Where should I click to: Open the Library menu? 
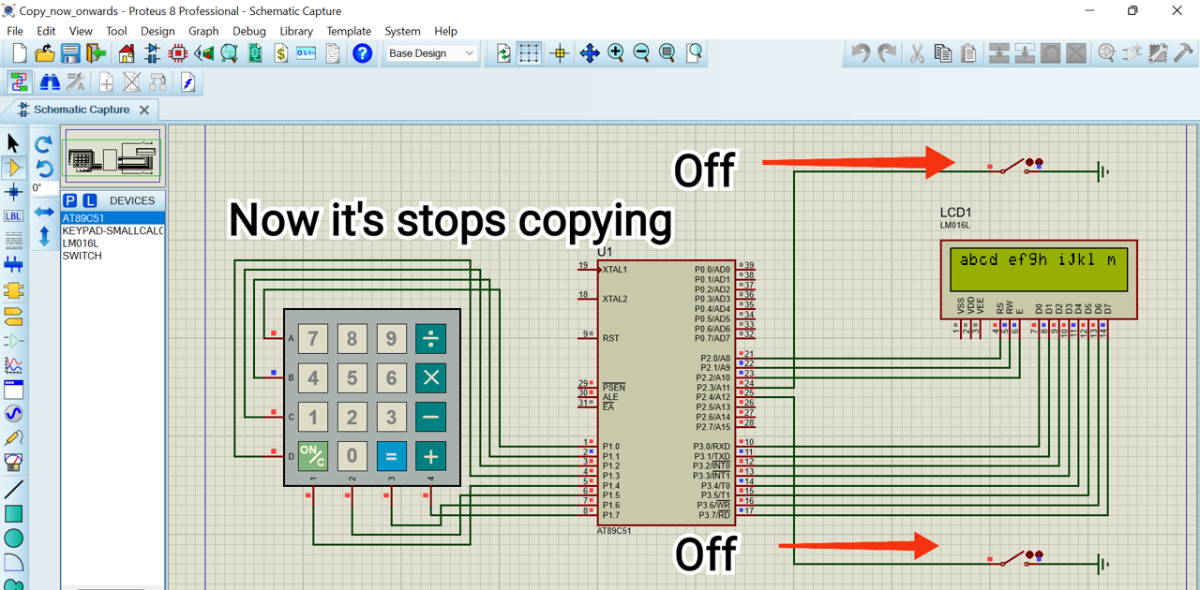click(x=296, y=31)
